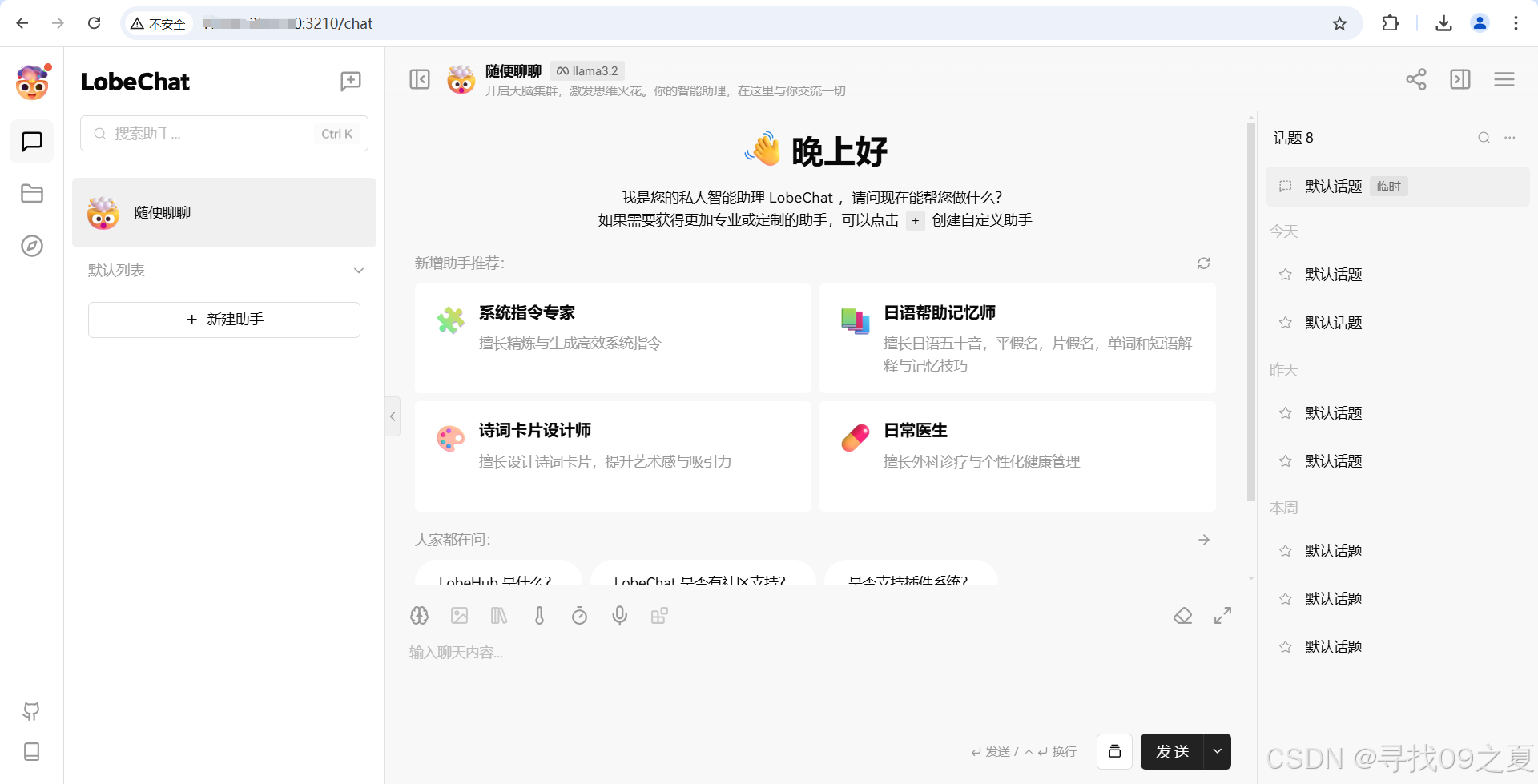The image size is (1538, 784).
Task: Toggle the topic panel visibility icon
Action: (x=1460, y=79)
